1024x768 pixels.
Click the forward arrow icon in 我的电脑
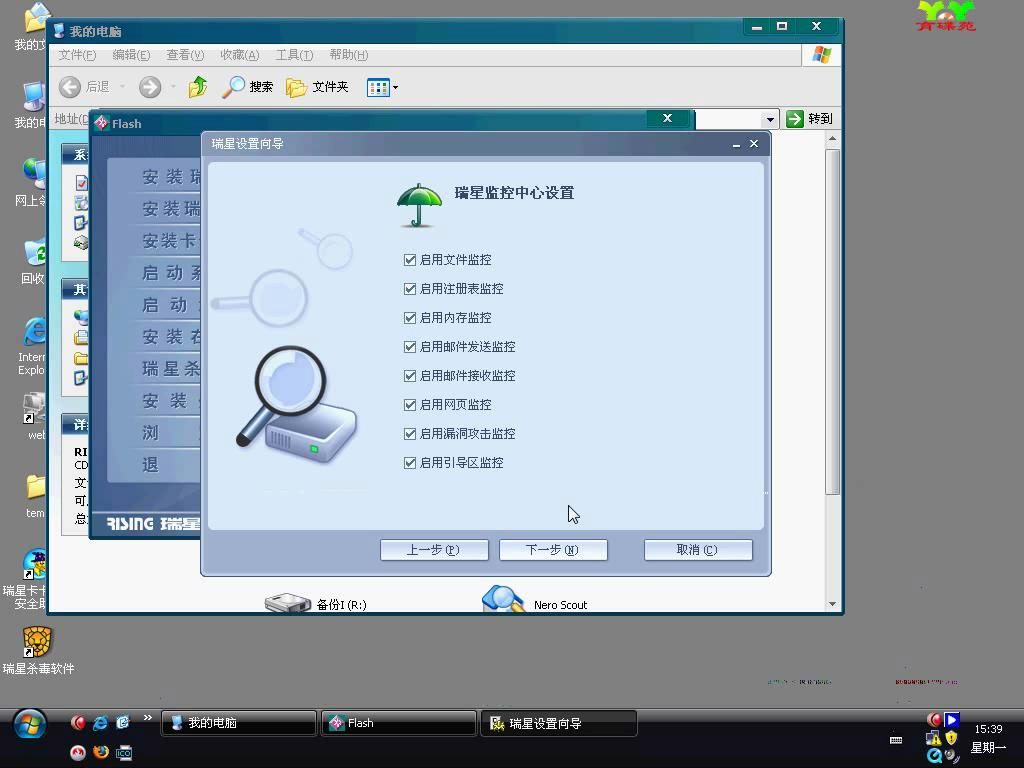click(150, 87)
